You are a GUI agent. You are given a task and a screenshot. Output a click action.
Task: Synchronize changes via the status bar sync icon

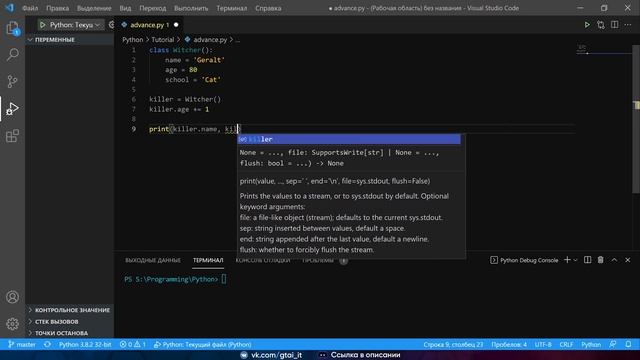pos(47,344)
